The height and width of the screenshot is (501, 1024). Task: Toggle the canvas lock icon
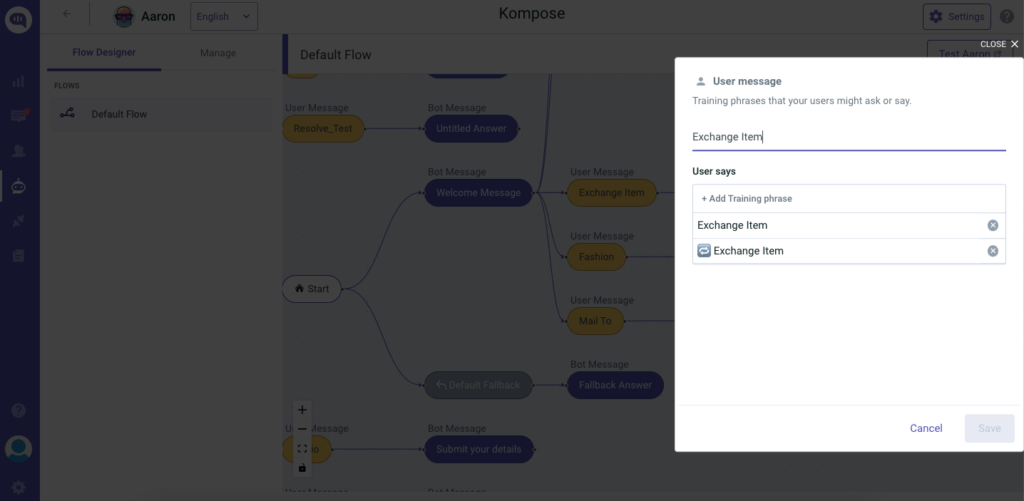point(302,468)
